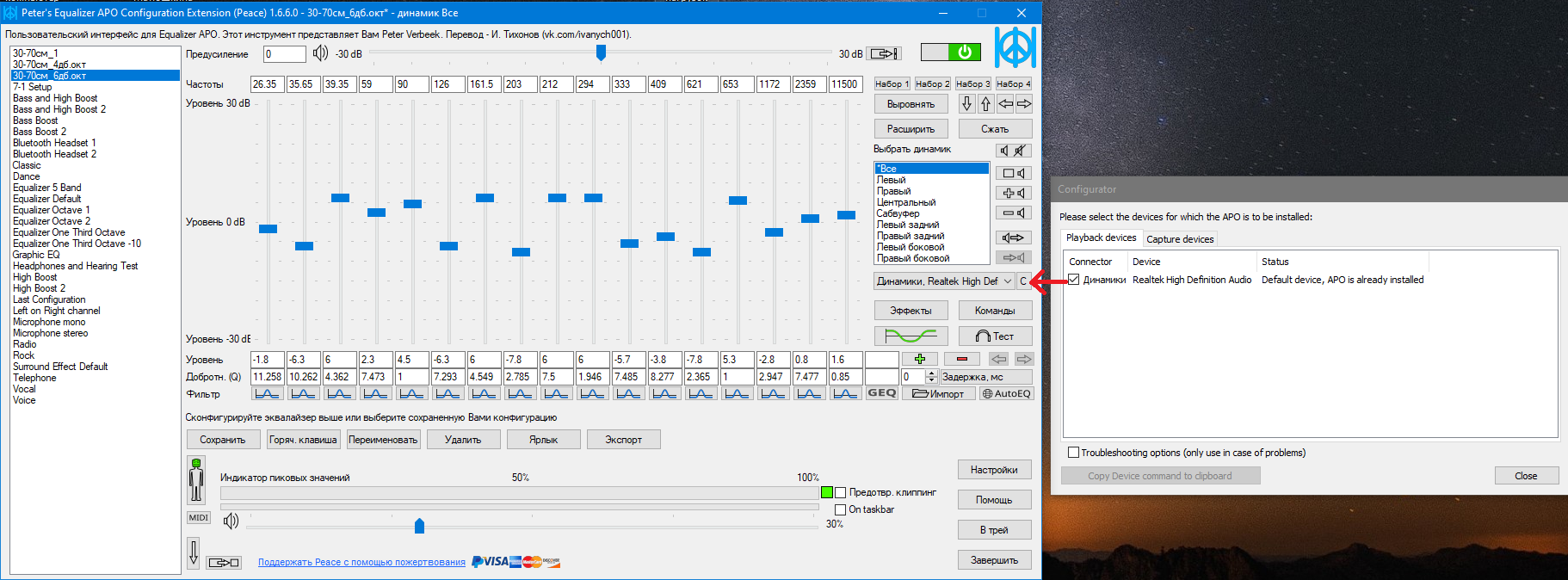
Task: Click the red minus remove-band icon
Action: click(962, 359)
